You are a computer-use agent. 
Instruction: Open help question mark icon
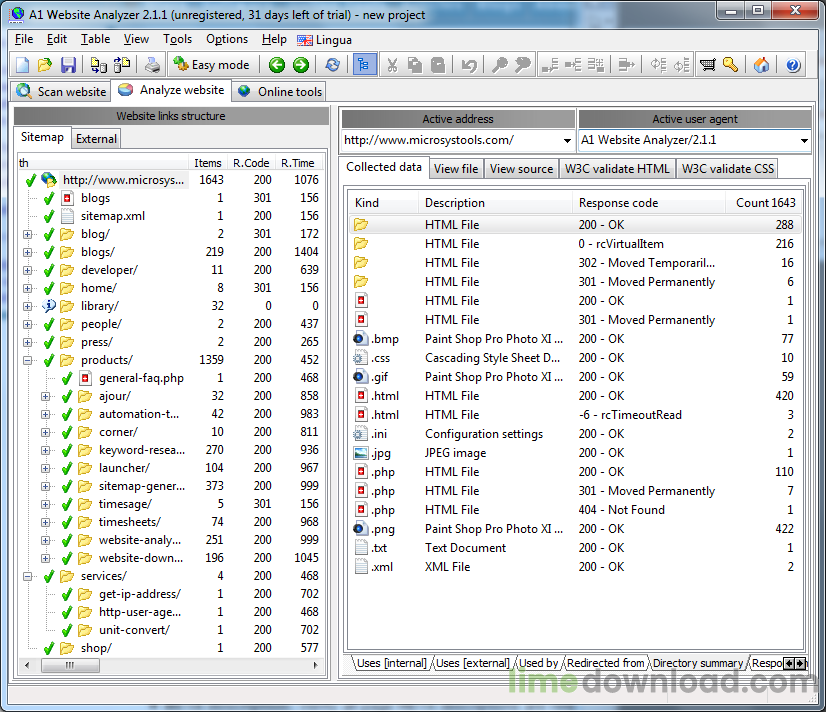click(793, 65)
